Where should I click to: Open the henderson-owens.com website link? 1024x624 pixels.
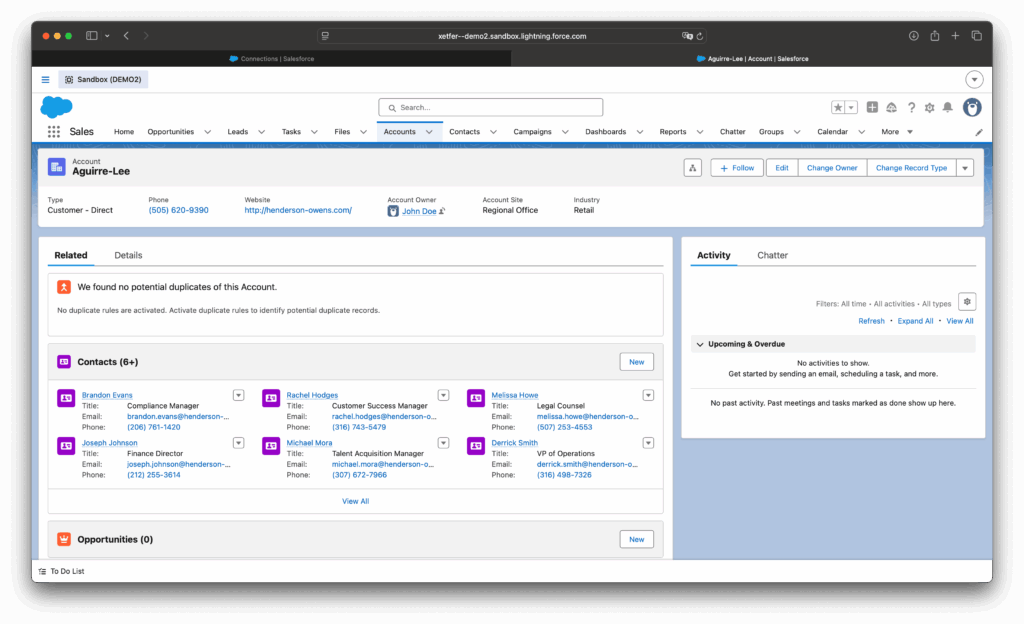(x=298, y=210)
